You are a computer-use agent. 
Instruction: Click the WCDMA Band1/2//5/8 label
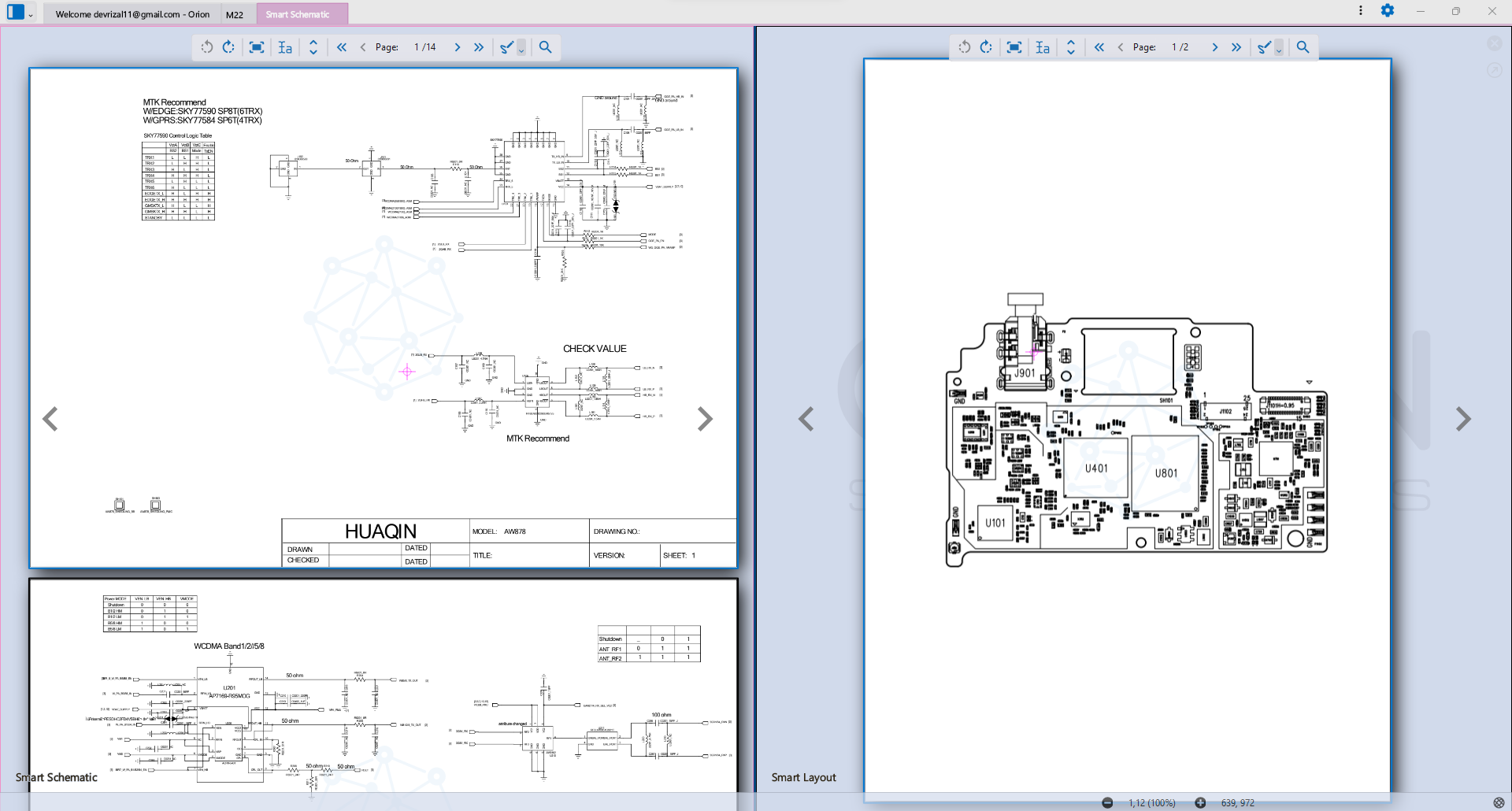coord(229,646)
